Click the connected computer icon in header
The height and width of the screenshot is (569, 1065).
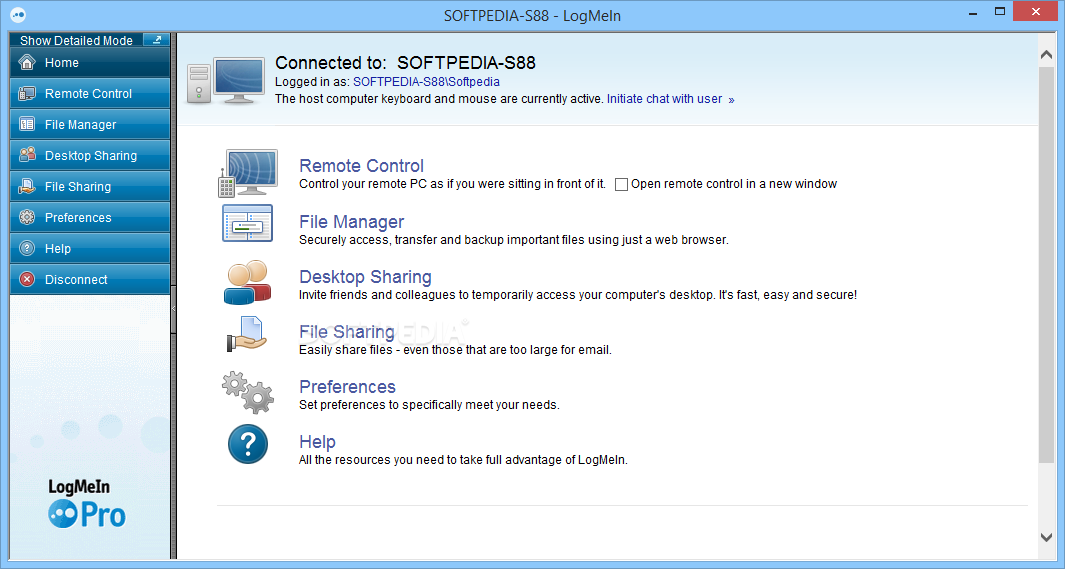point(225,80)
